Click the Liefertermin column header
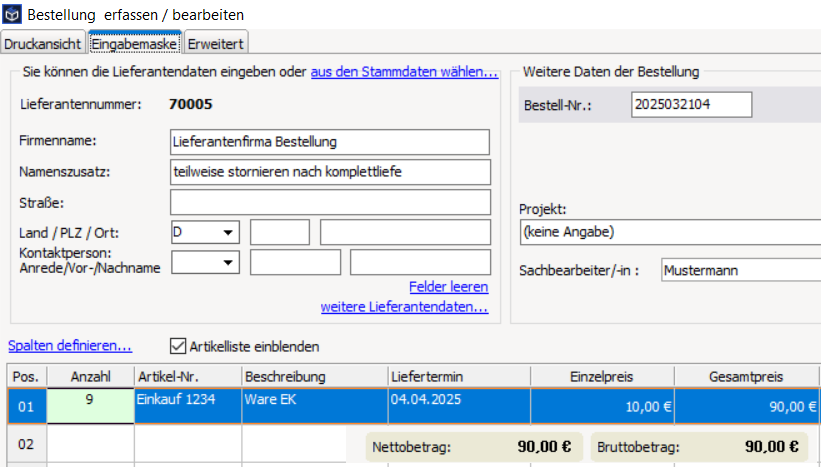 pos(459,376)
